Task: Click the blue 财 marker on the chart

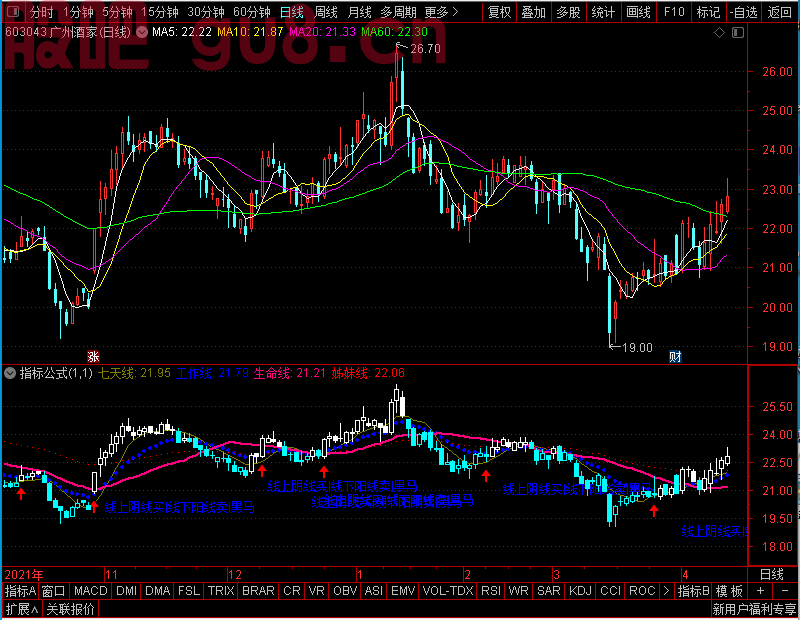Action: click(675, 356)
